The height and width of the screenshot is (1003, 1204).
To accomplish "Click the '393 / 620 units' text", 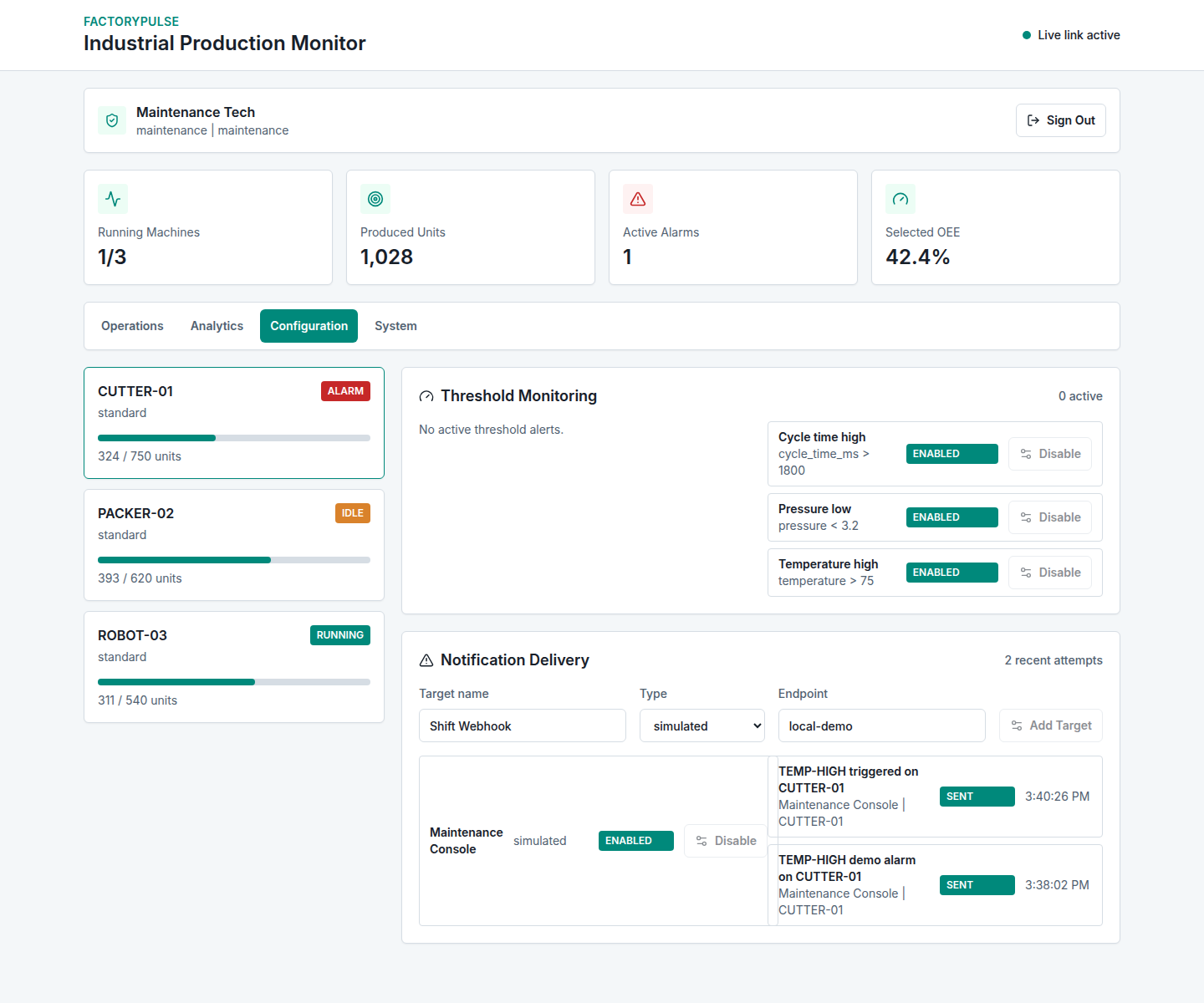I will pos(140,578).
